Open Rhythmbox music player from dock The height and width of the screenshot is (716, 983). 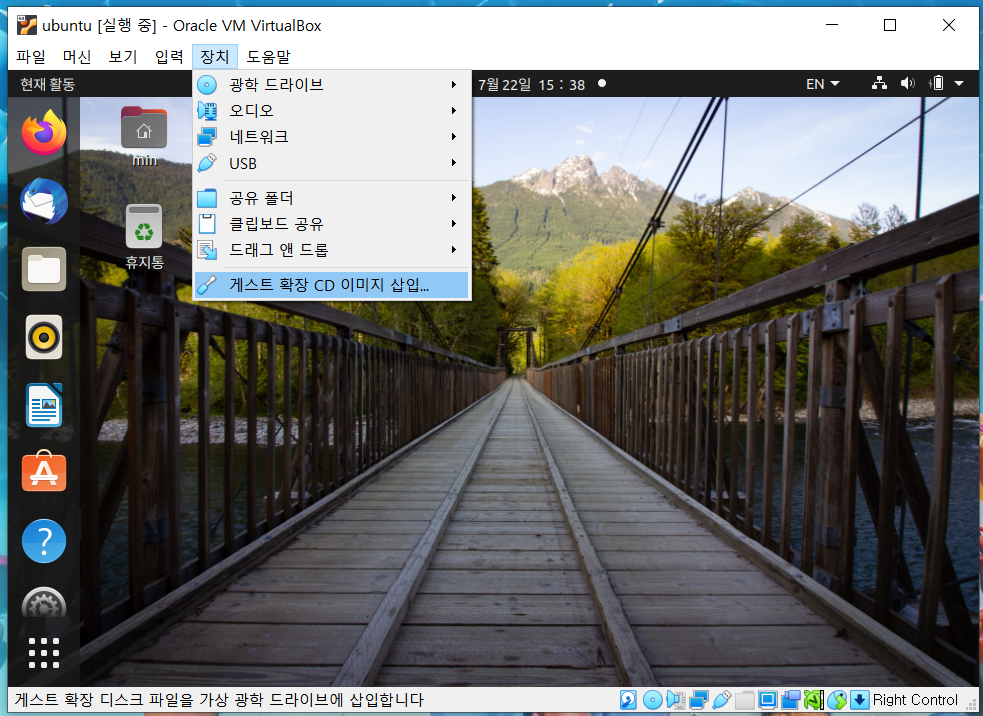pos(44,337)
